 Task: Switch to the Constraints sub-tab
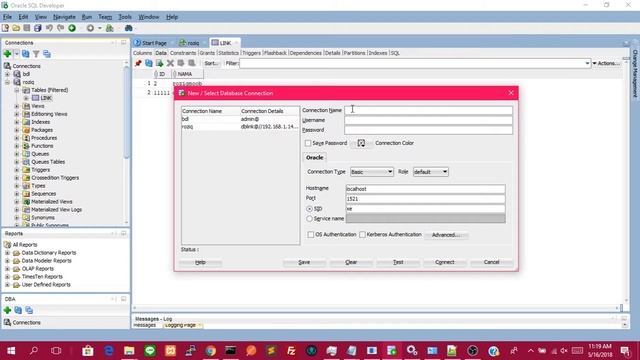(x=183, y=53)
